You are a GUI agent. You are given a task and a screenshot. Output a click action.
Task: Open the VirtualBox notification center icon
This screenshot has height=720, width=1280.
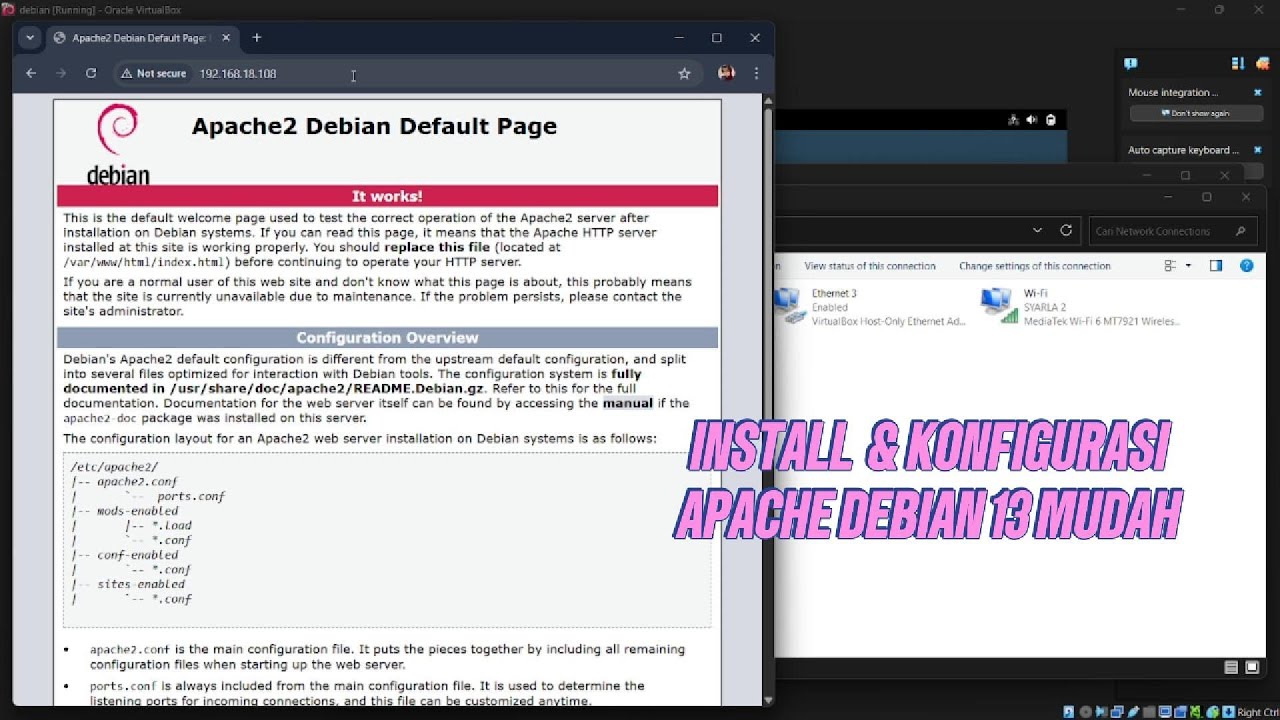(x=1131, y=63)
